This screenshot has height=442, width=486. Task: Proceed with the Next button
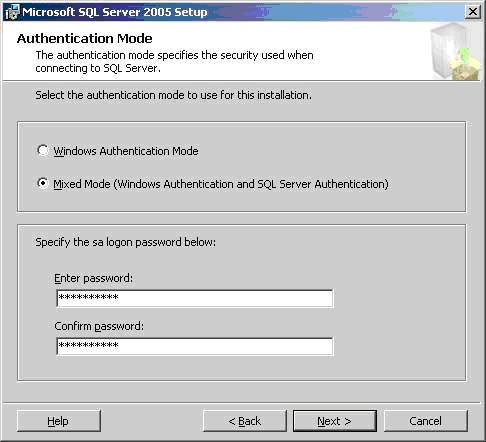[335, 421]
